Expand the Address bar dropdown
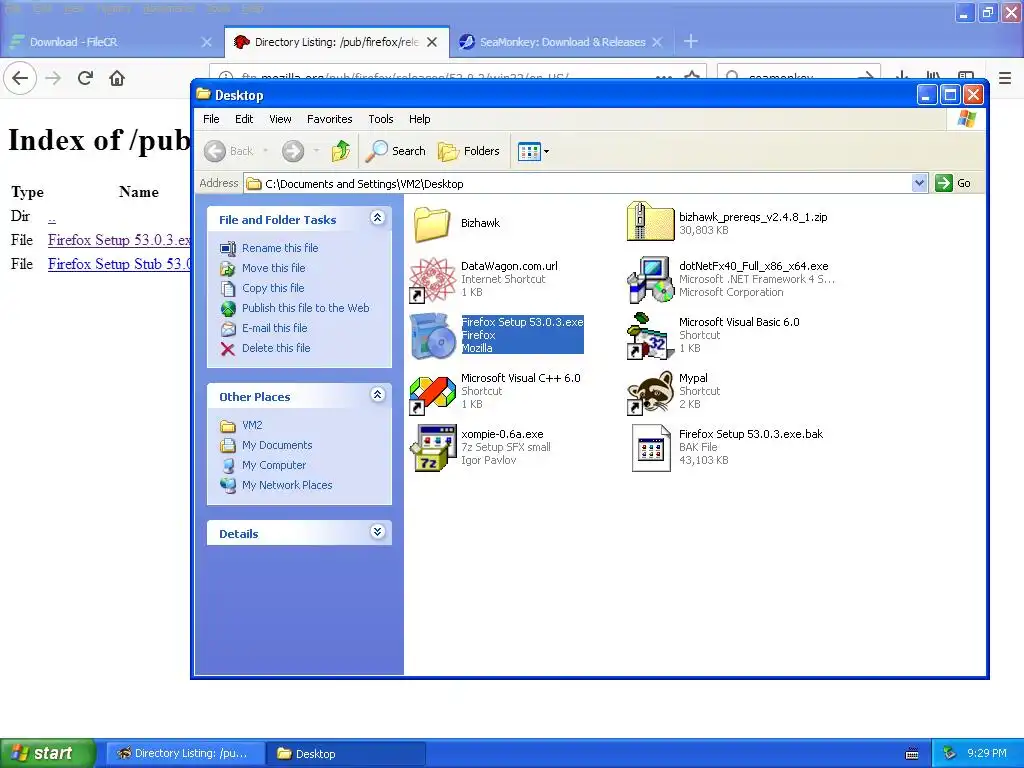The image size is (1024, 768). pos(919,184)
